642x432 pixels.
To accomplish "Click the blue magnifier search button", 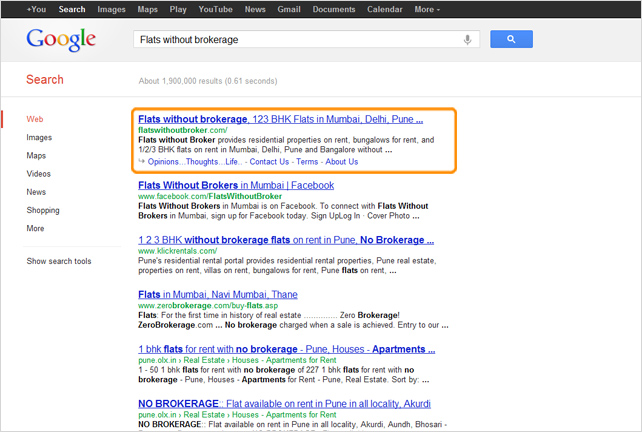I will 511,39.
